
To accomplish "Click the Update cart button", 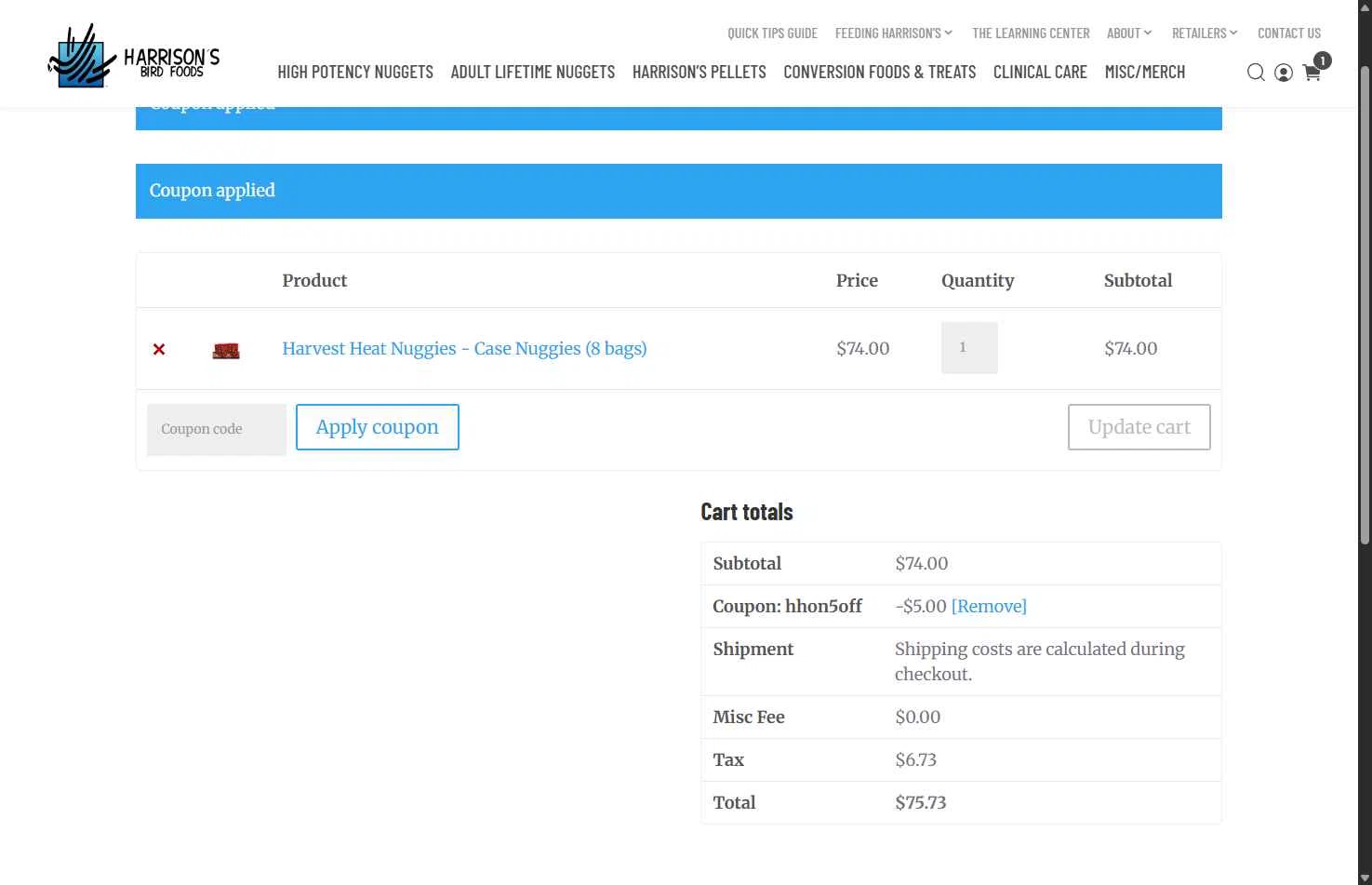I will 1139,427.
